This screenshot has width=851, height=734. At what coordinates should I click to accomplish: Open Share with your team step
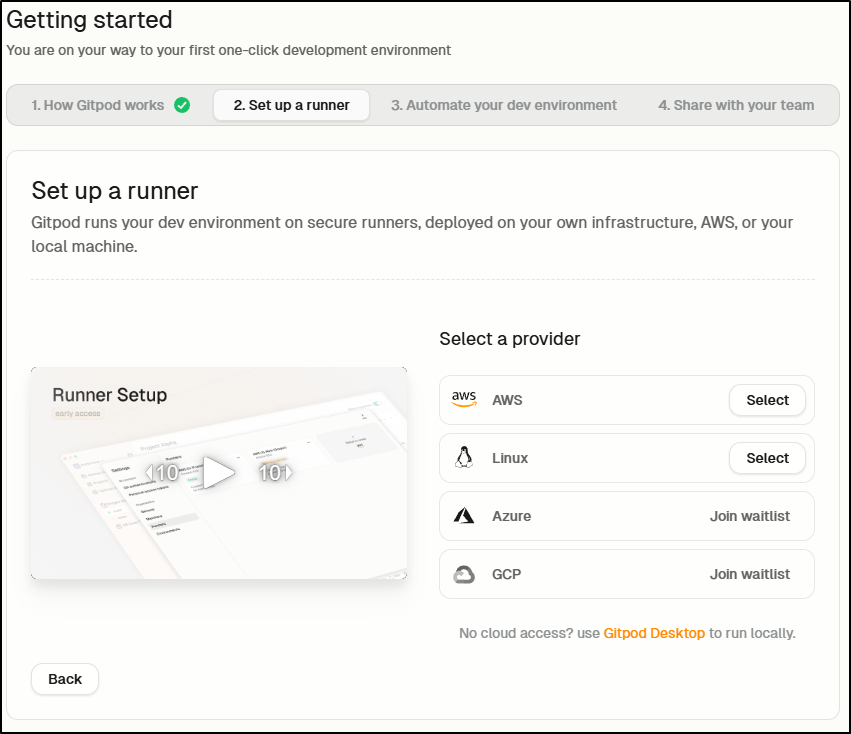pos(736,105)
